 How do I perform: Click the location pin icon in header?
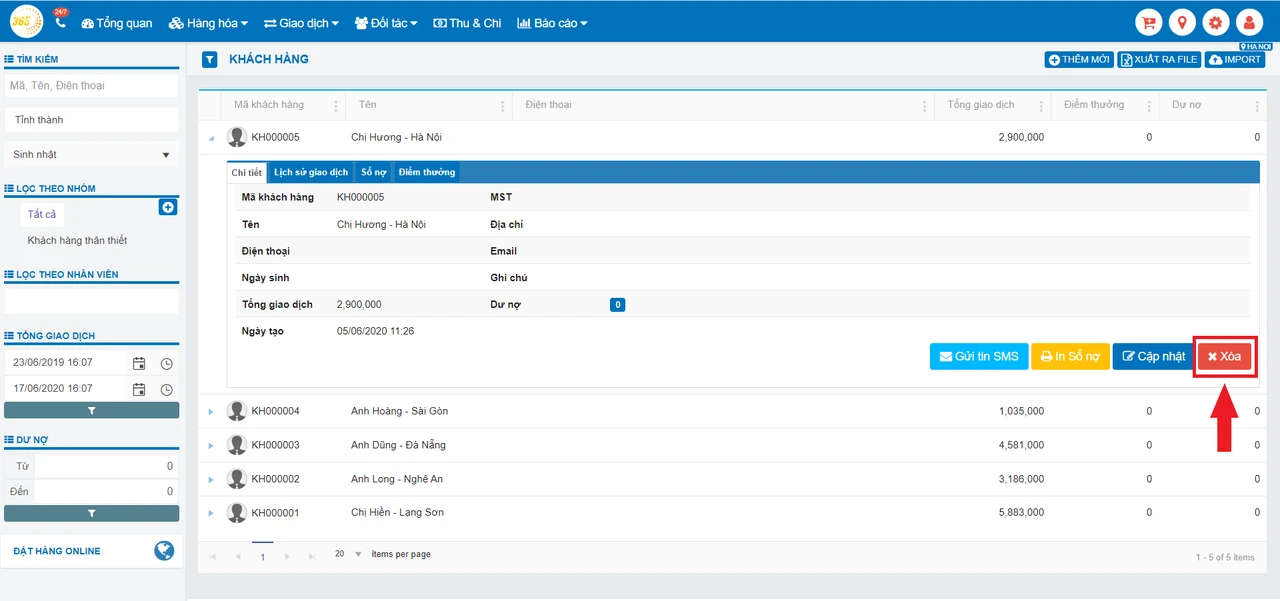coord(1182,22)
